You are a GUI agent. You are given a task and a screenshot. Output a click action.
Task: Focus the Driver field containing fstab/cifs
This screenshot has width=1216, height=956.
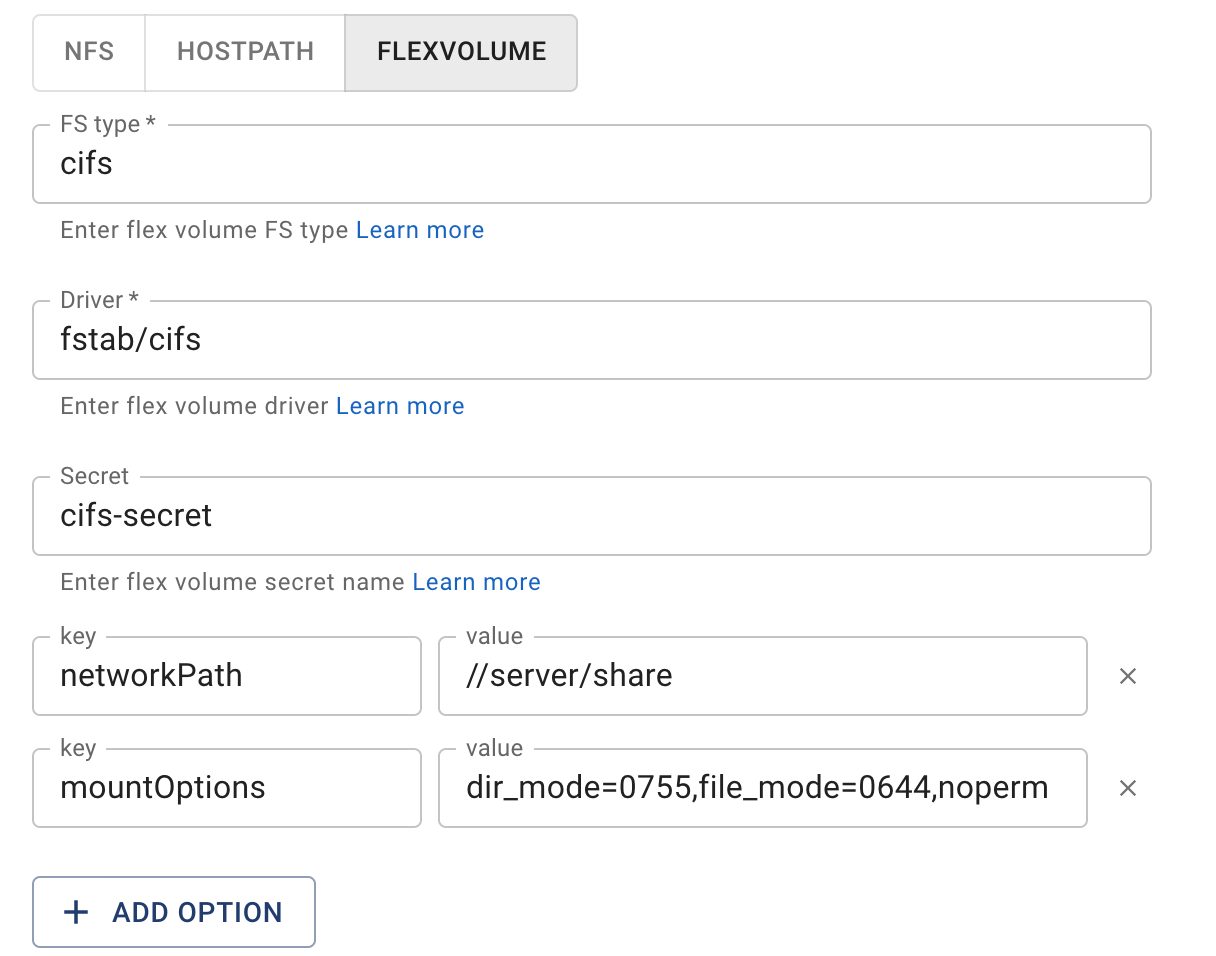(592, 340)
